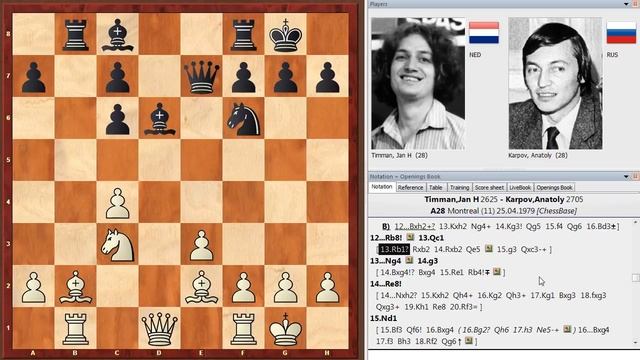Go to sub-variation move 16.Bg2?
This screenshot has height=360, width=640.
(x=475, y=329)
